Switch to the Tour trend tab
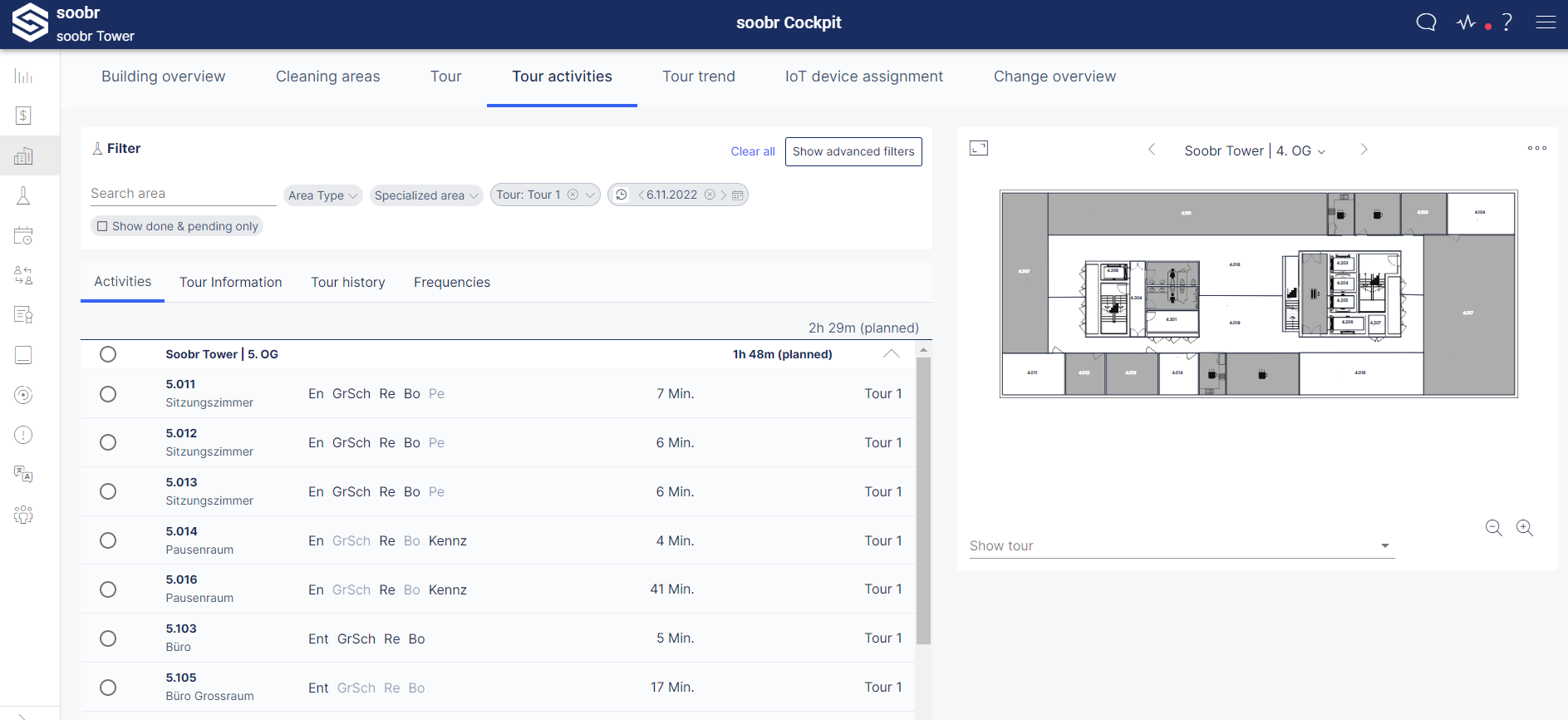The height and width of the screenshot is (720, 1568). coord(698,76)
